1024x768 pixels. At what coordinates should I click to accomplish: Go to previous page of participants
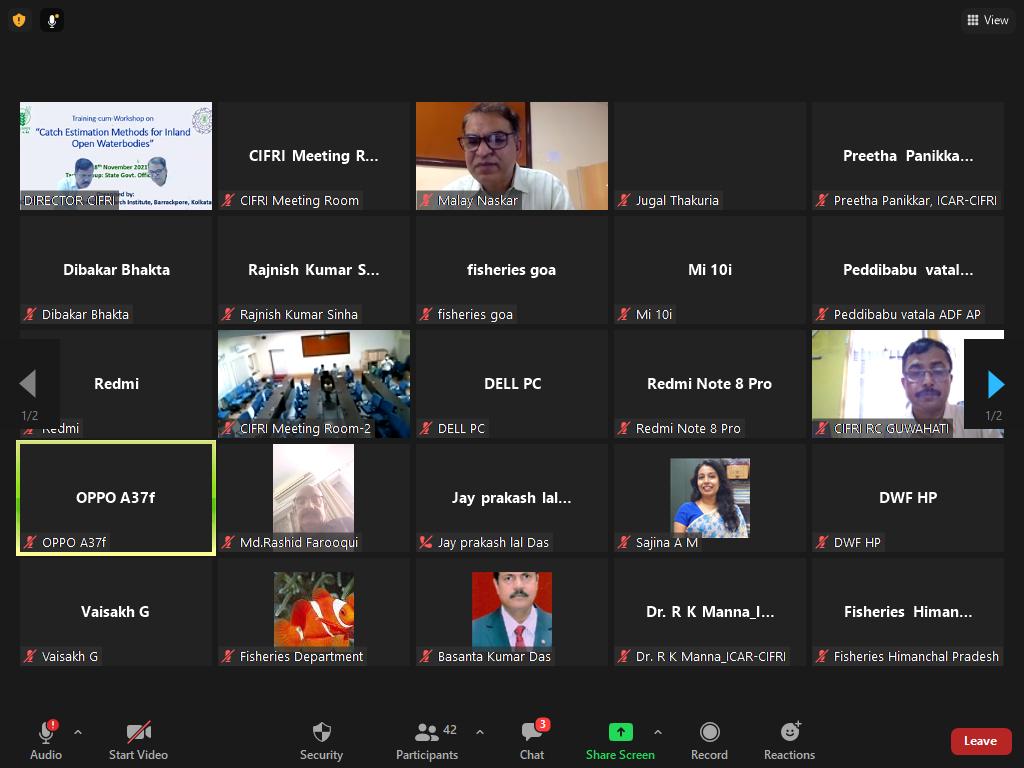(28, 384)
